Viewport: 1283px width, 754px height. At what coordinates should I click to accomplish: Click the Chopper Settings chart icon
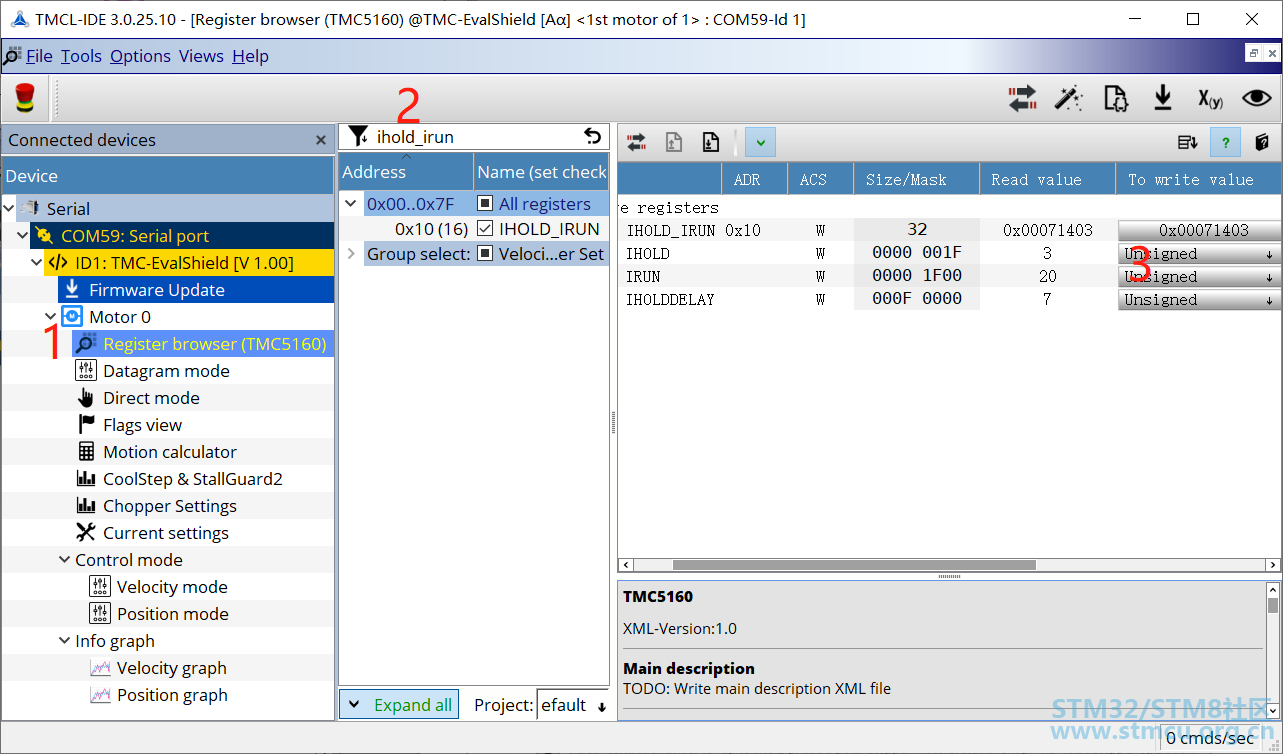coord(86,506)
